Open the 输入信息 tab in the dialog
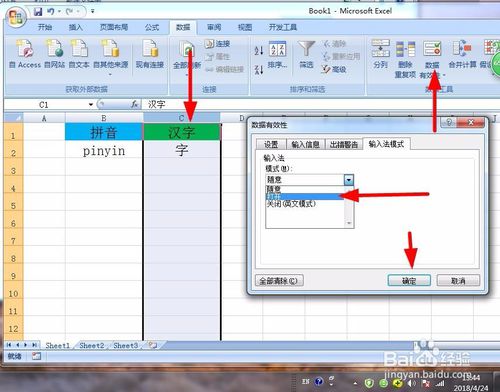This screenshot has height=392, width=500. (x=305, y=144)
